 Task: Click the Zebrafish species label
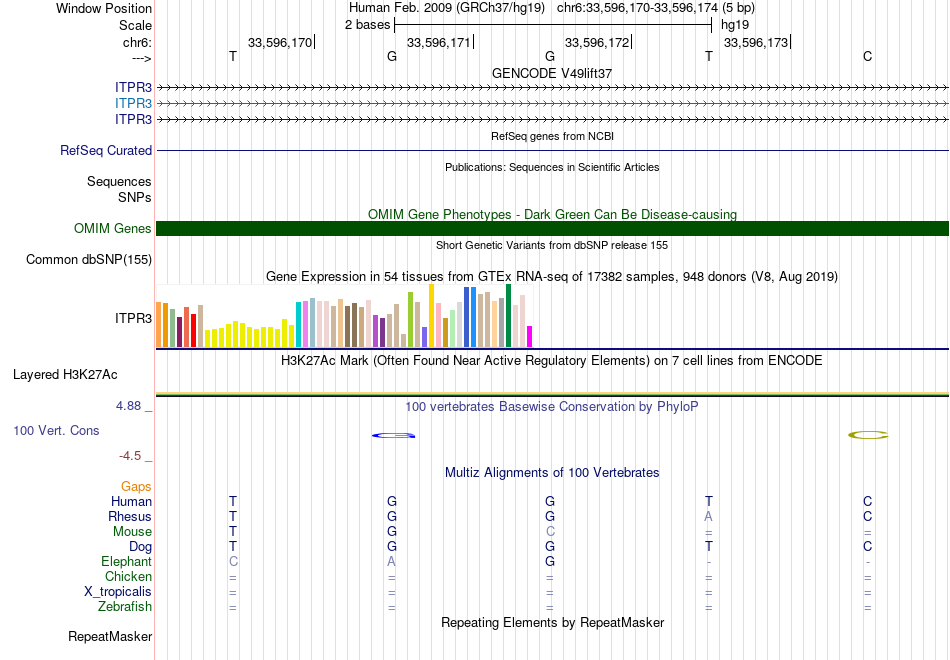coord(125,607)
